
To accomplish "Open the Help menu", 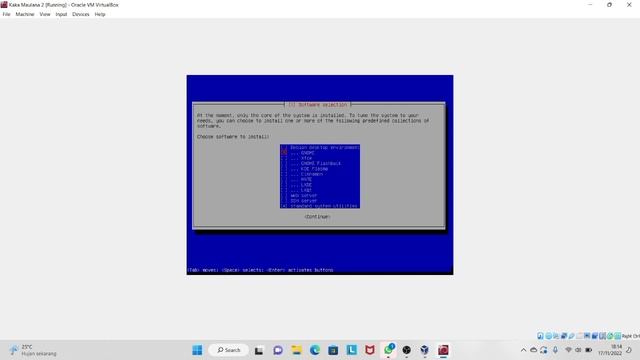I will click(x=100, y=14).
